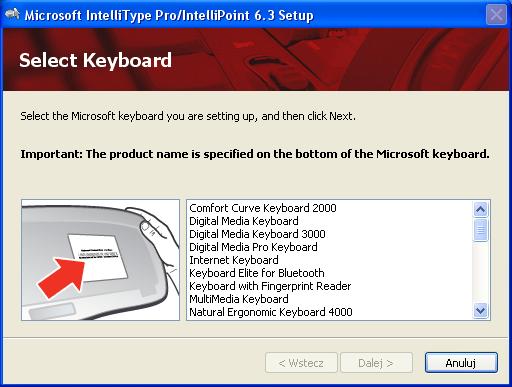512x387 pixels.
Task: Select Natural Ergonomic Keyboard 4000
Action: click(271, 312)
